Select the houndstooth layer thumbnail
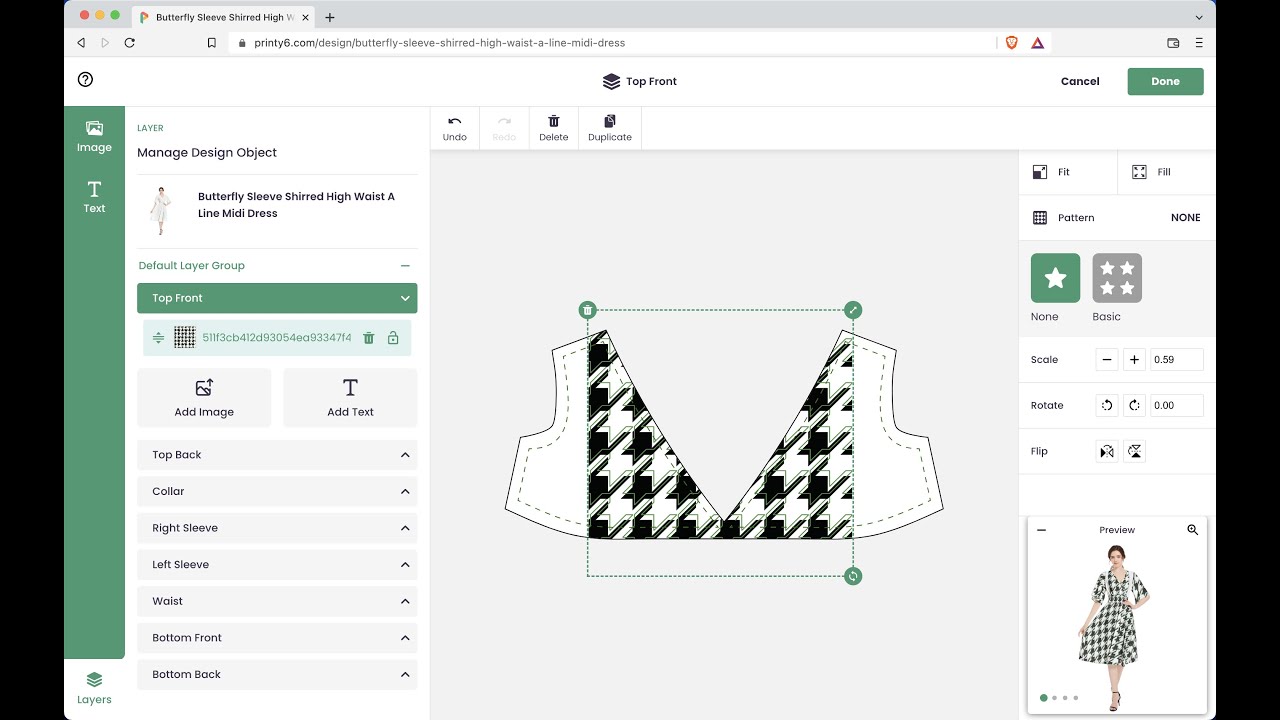 (184, 337)
